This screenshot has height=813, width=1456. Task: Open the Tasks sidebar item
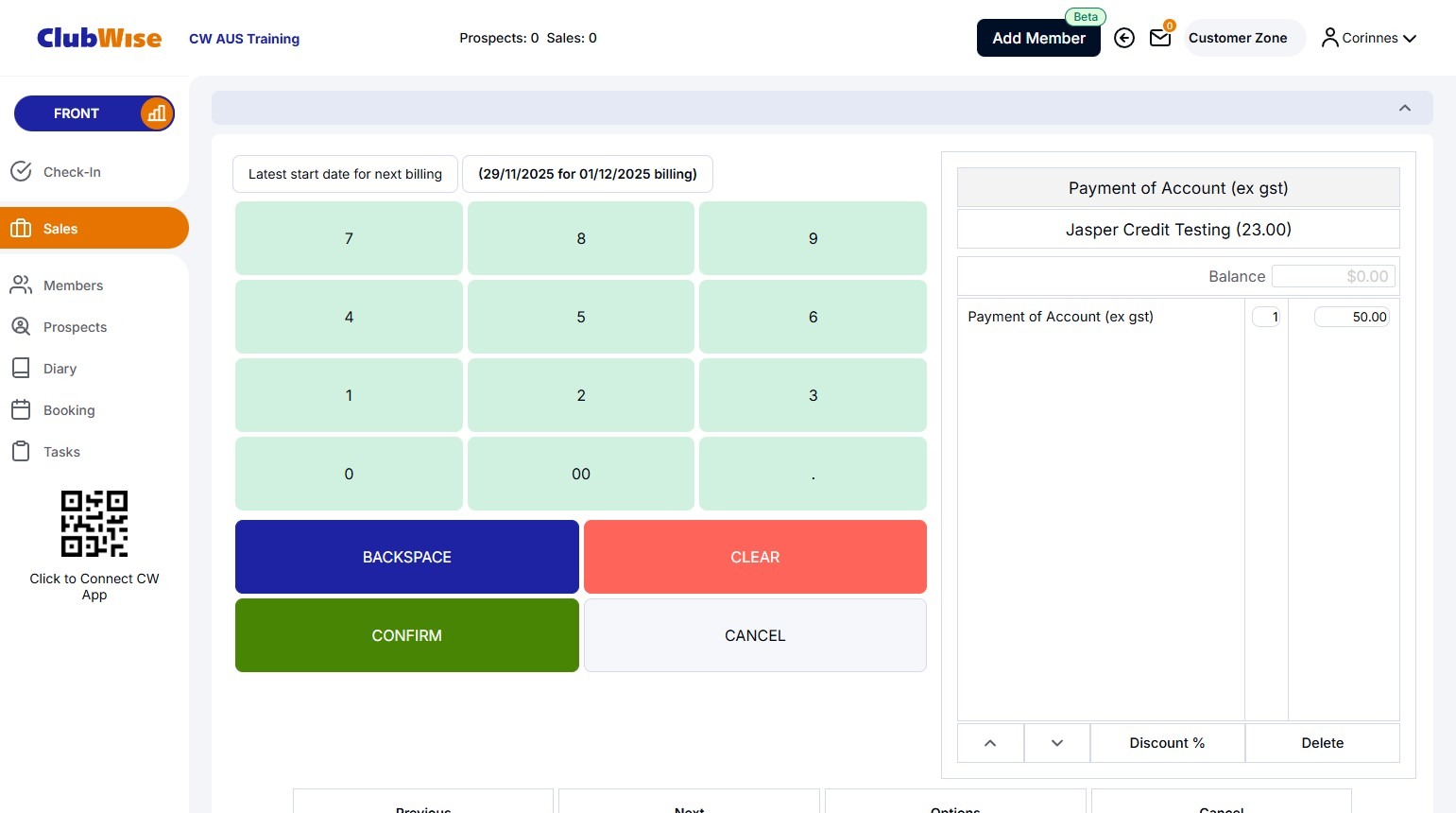click(x=94, y=452)
